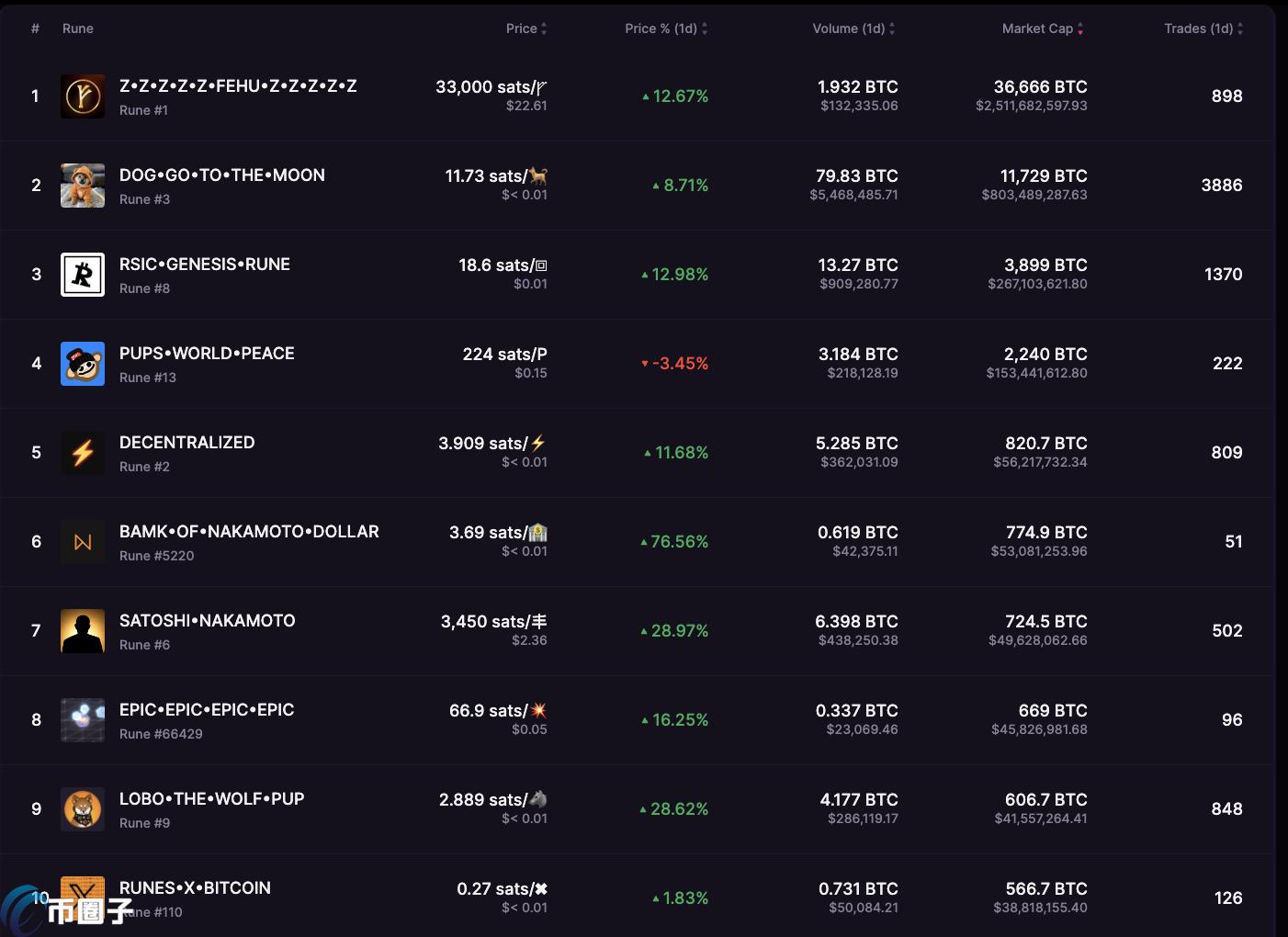Click the SATOSHI•NAKAMOTO silhouette icon
The width and height of the screenshot is (1288, 937).
[83, 631]
